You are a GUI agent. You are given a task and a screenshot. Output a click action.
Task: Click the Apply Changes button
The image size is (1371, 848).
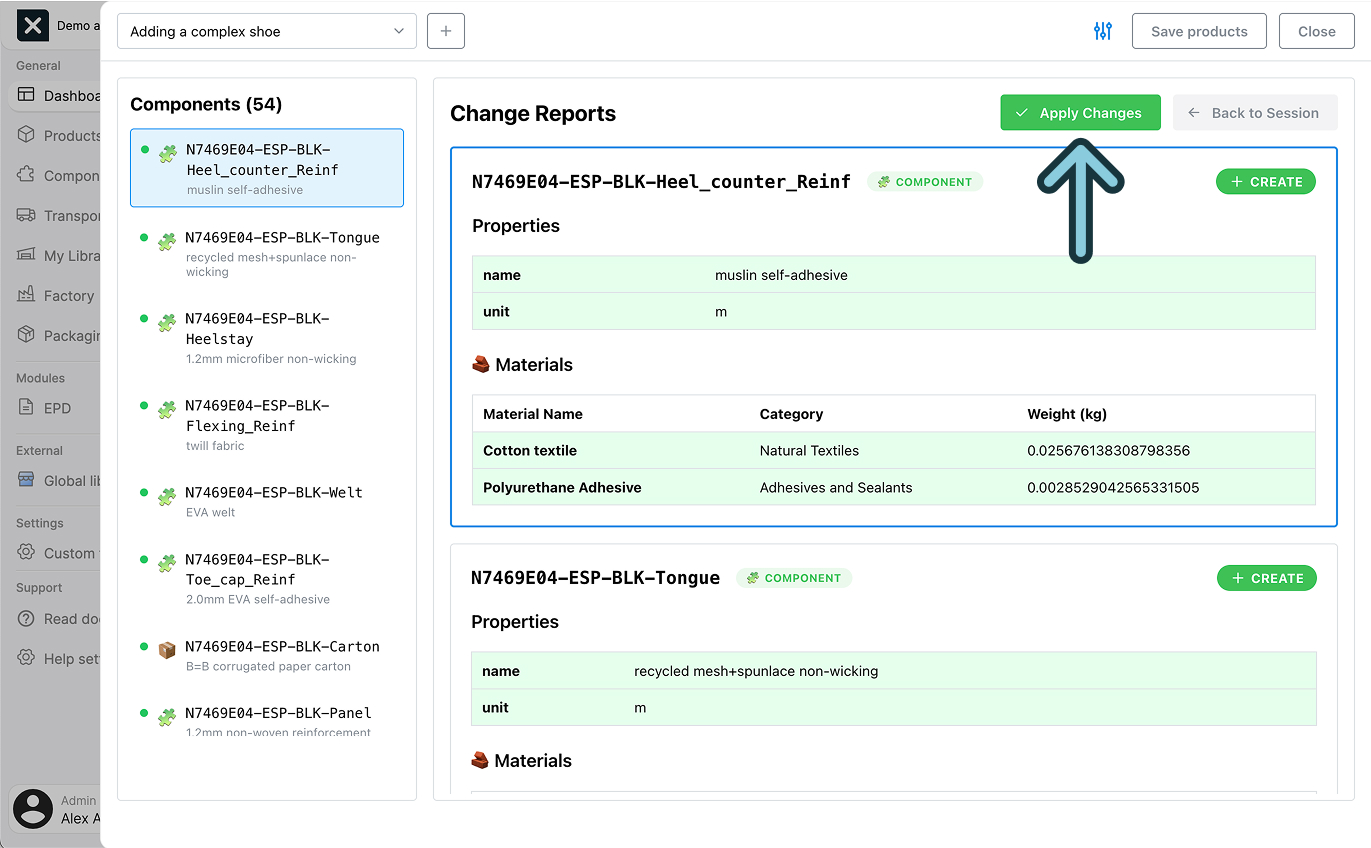tap(1080, 112)
